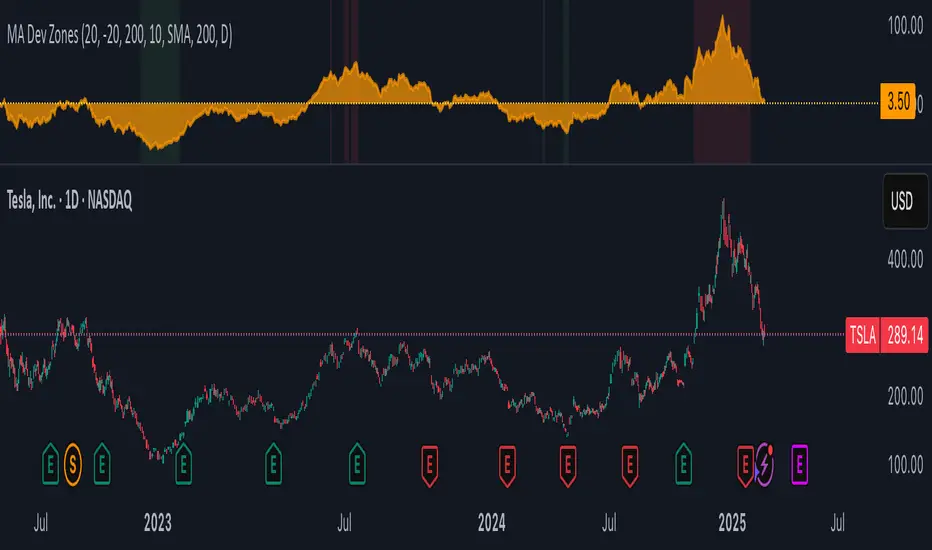The image size is (932, 550).
Task: Click the Jul label left of 2023
Action: click(40, 523)
